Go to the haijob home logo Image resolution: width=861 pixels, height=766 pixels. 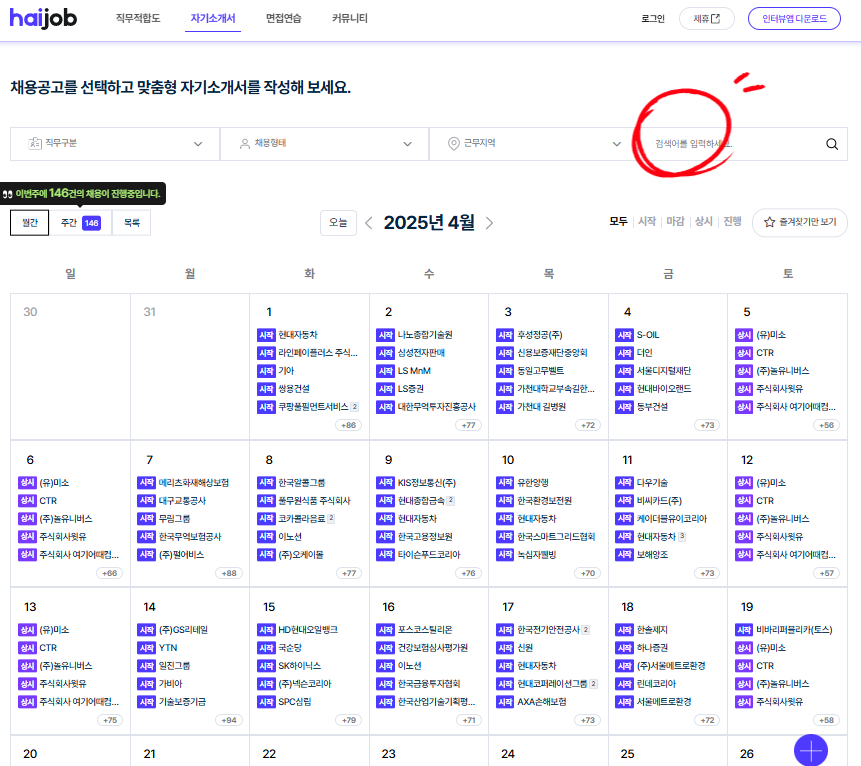tap(43, 18)
